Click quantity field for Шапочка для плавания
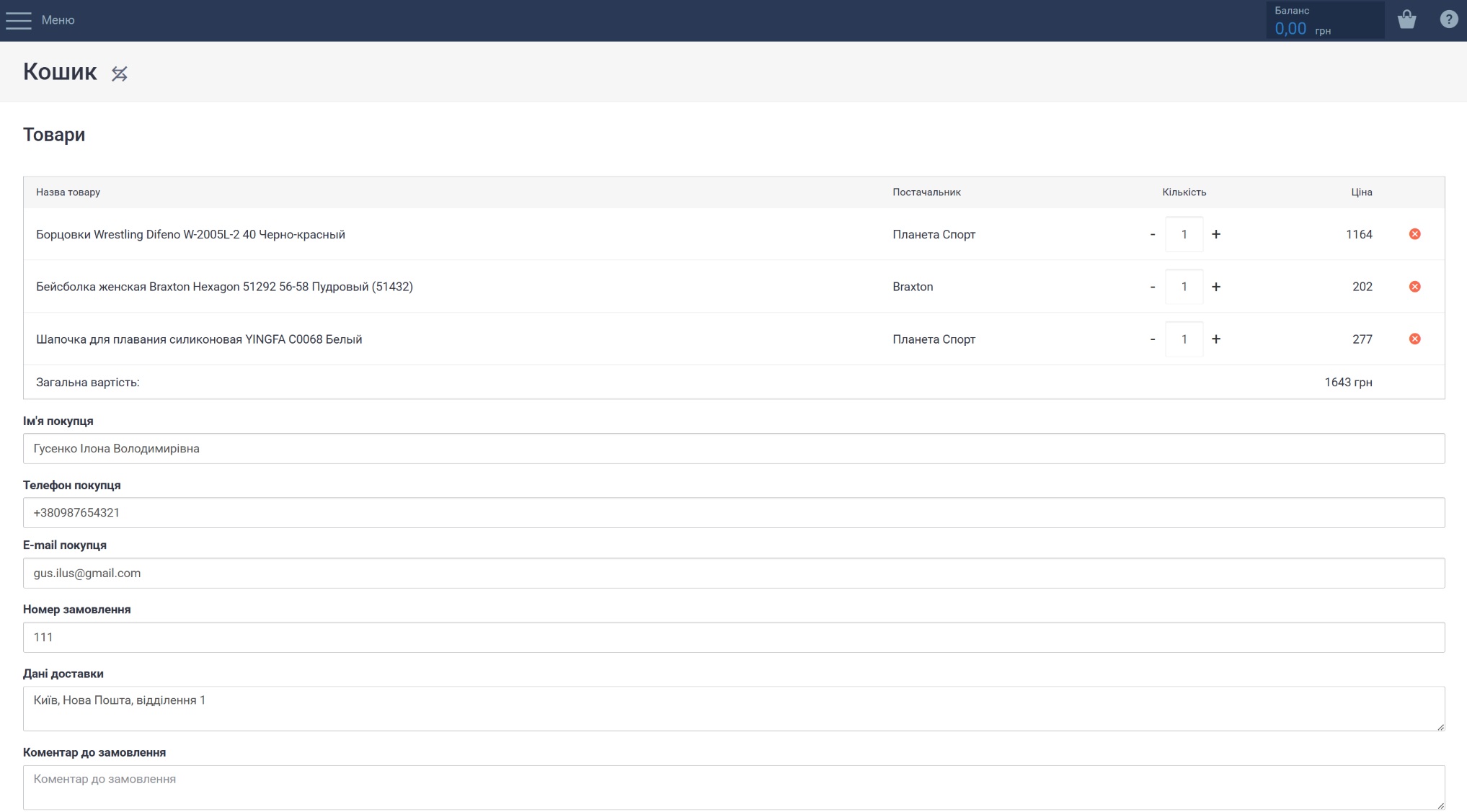Image resolution: width=1467 pixels, height=812 pixels. [x=1184, y=339]
